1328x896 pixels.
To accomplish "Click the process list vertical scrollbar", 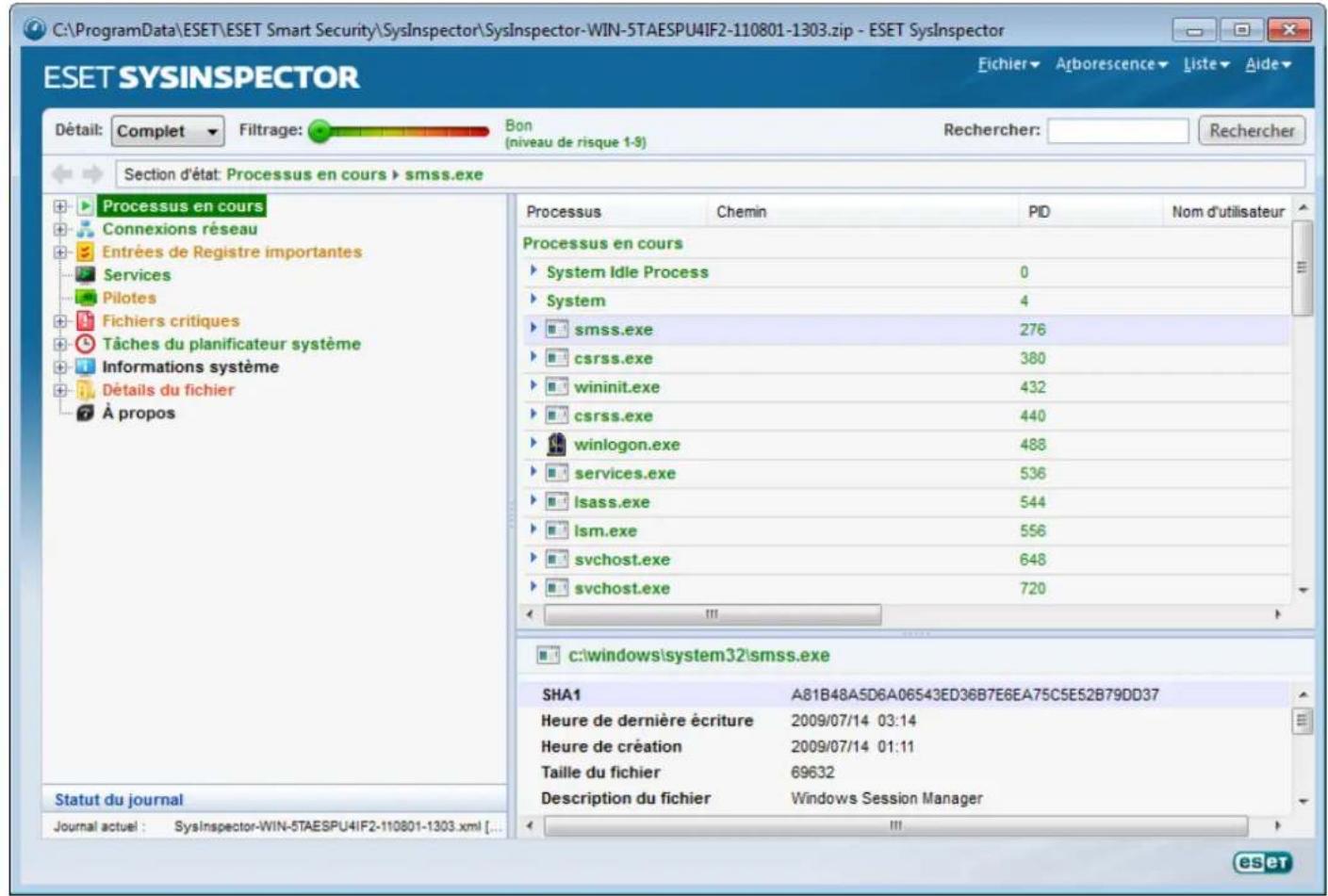I will (x=1303, y=269).
